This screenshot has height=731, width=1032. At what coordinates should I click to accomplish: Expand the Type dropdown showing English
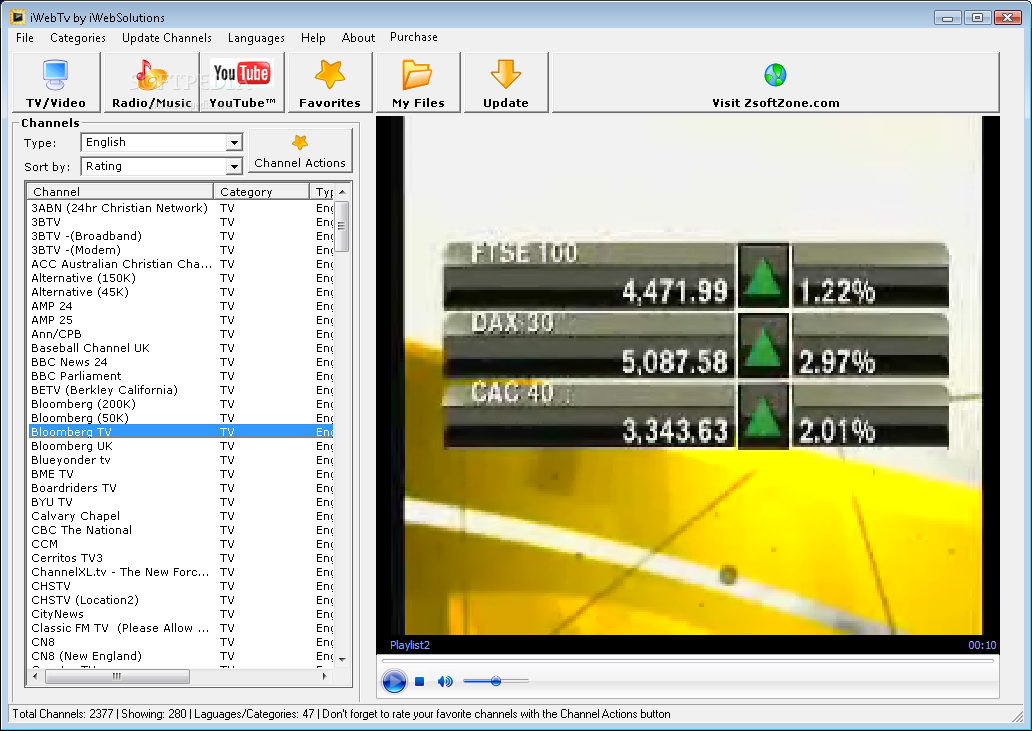click(x=234, y=142)
